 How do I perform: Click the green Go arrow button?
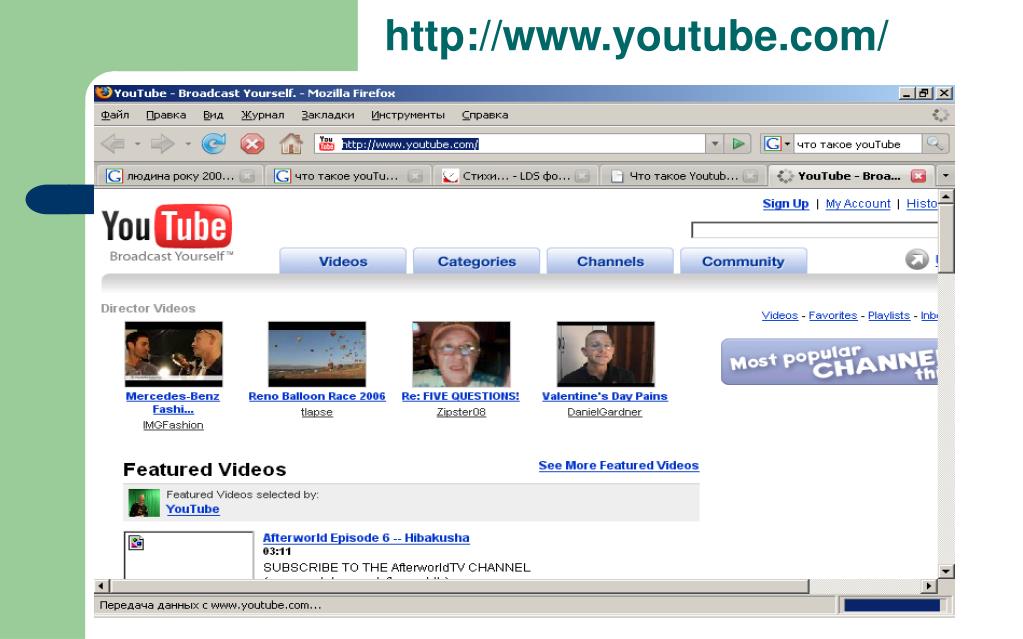738,144
